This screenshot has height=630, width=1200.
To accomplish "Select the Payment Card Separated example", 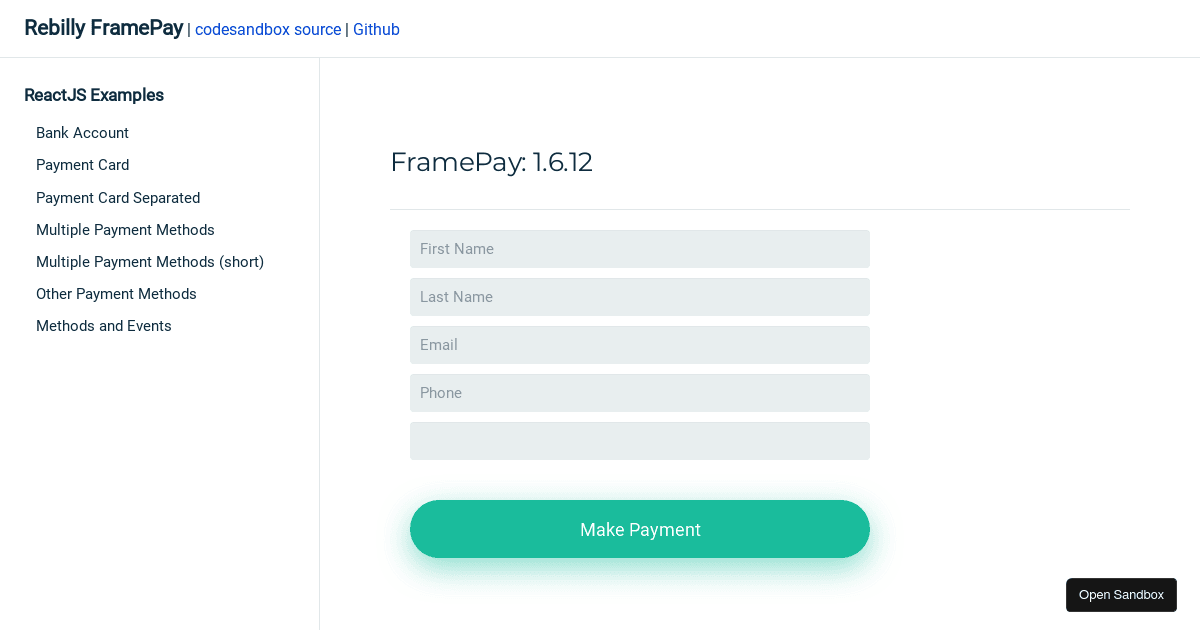I will pyautogui.click(x=118, y=198).
